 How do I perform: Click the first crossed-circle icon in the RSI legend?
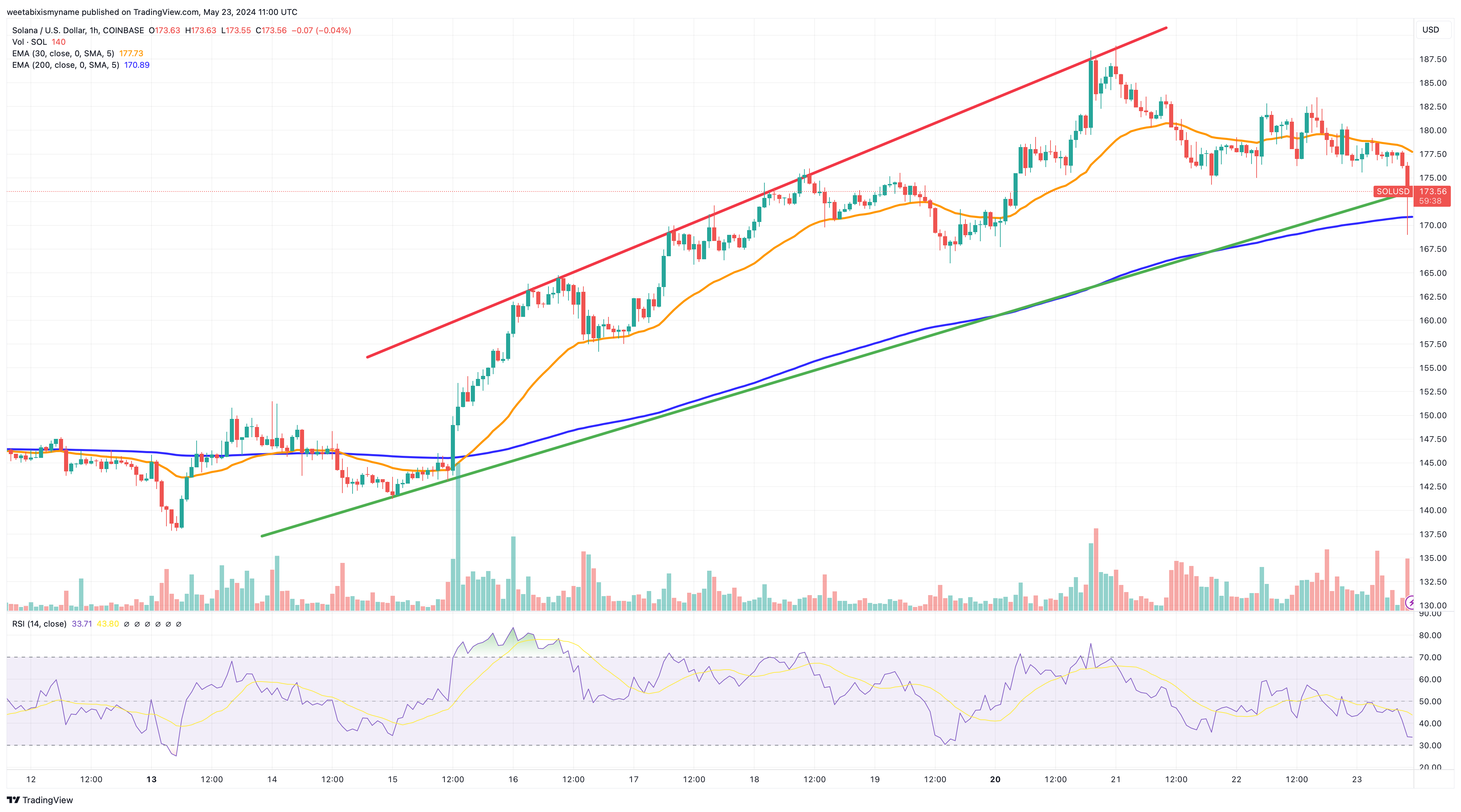pyautogui.click(x=127, y=624)
